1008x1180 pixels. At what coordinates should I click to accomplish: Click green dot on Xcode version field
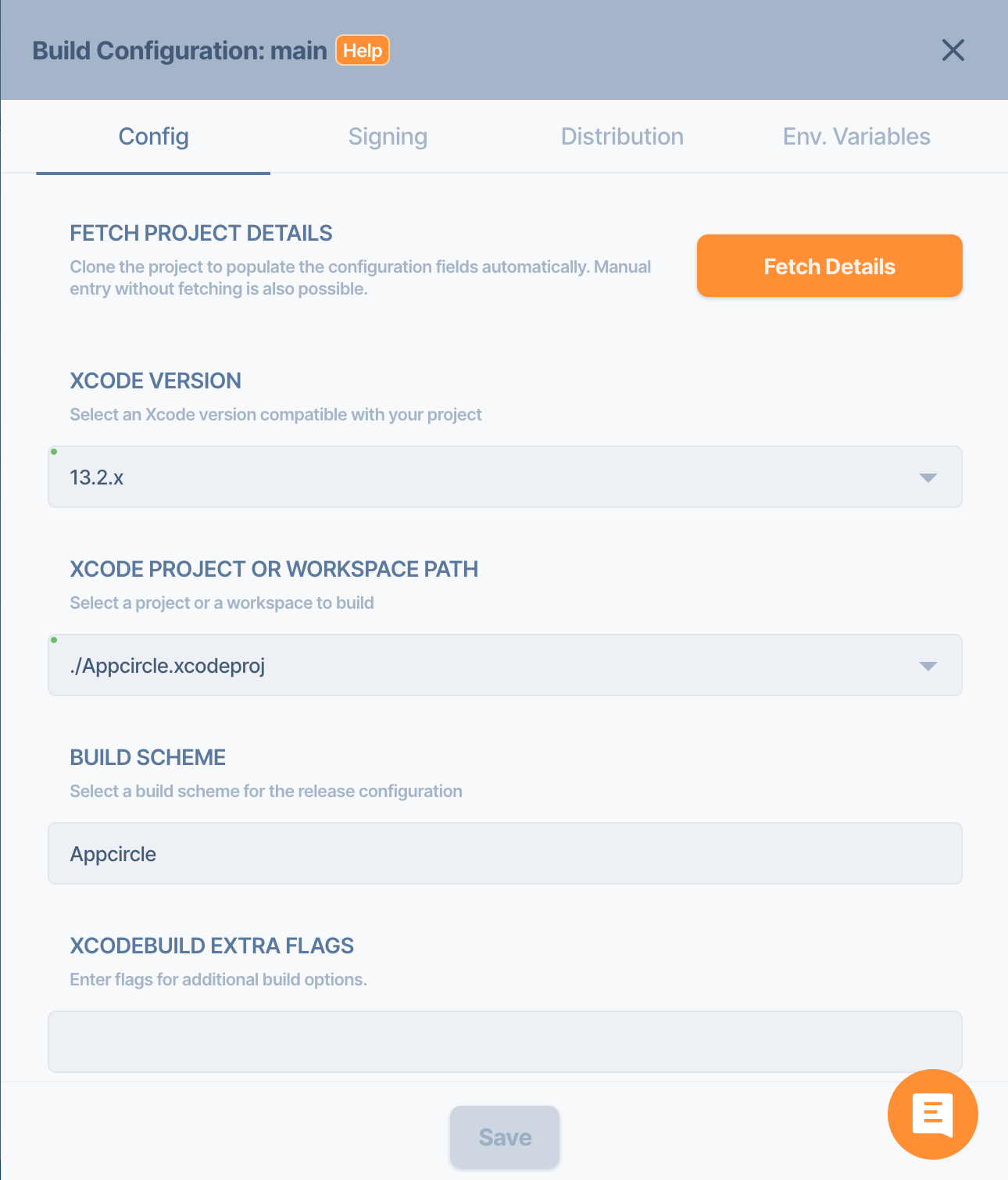(54, 452)
